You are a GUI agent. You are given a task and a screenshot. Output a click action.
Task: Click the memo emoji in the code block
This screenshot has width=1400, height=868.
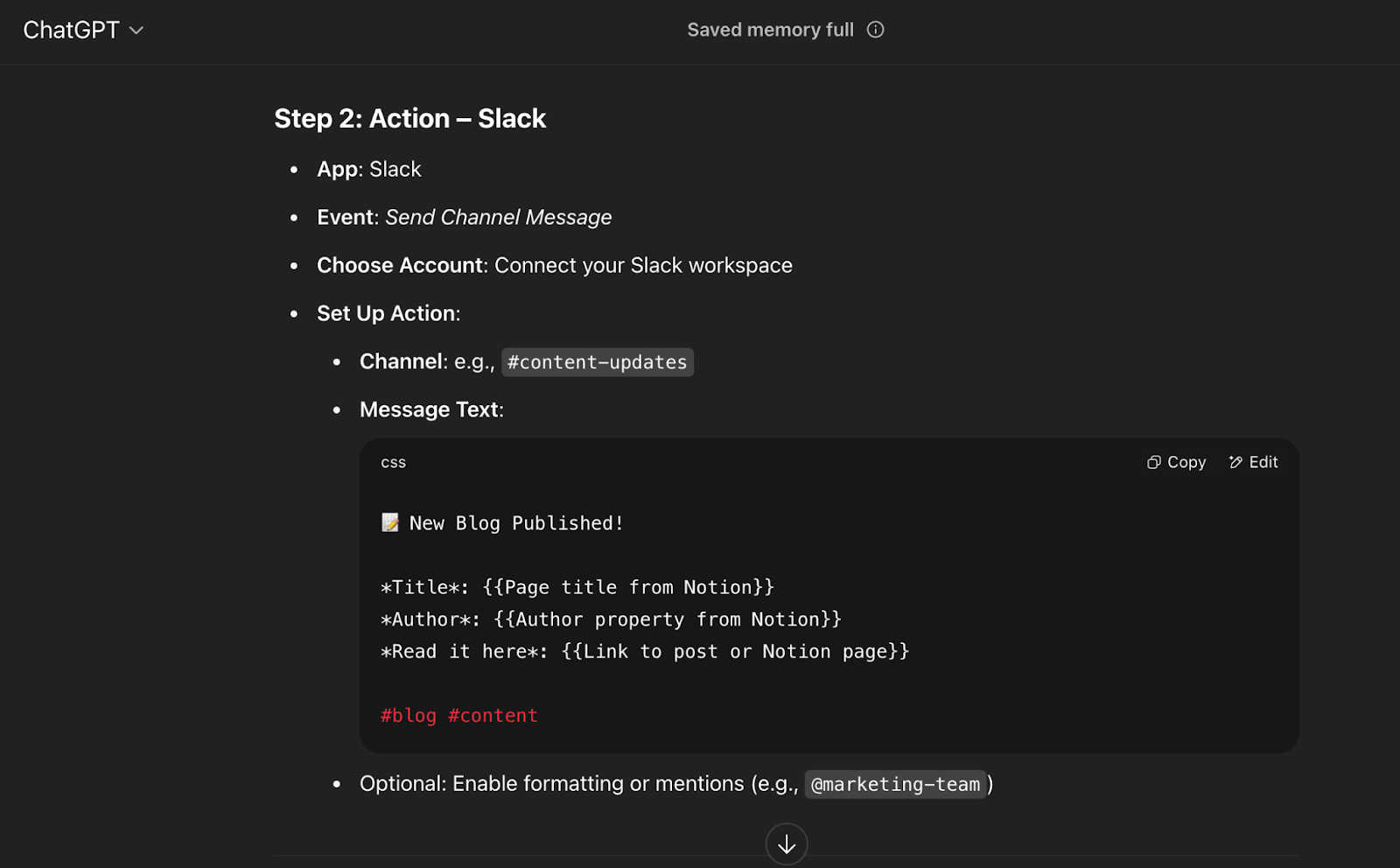[390, 523]
